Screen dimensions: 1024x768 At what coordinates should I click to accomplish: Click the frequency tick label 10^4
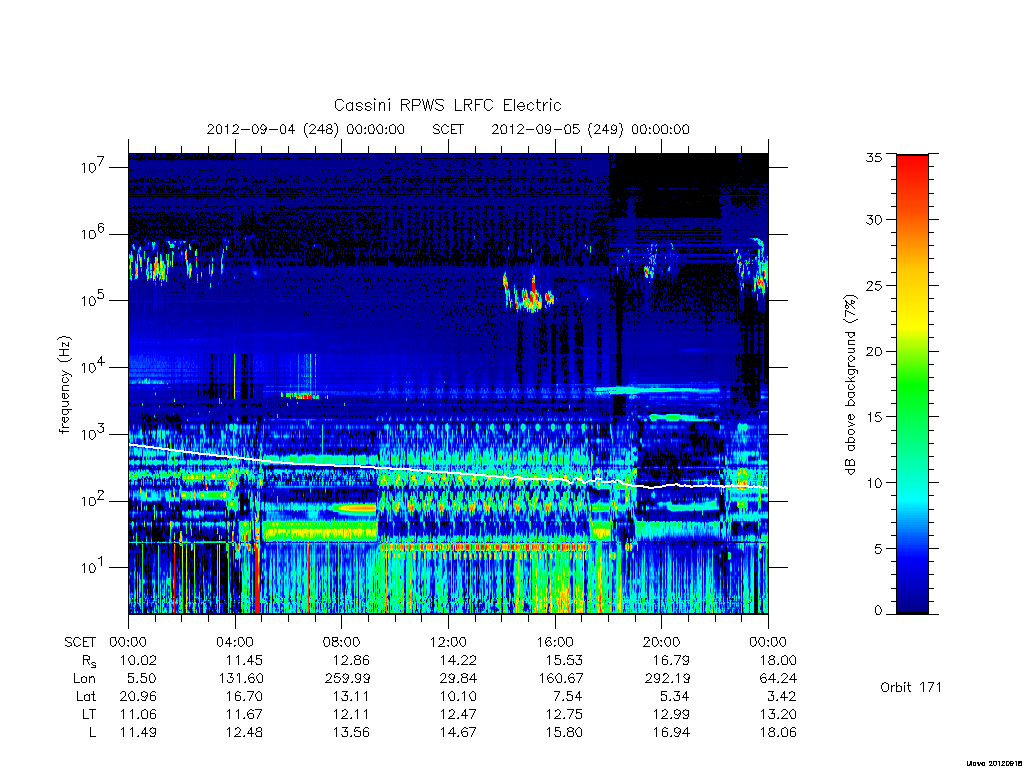93,366
